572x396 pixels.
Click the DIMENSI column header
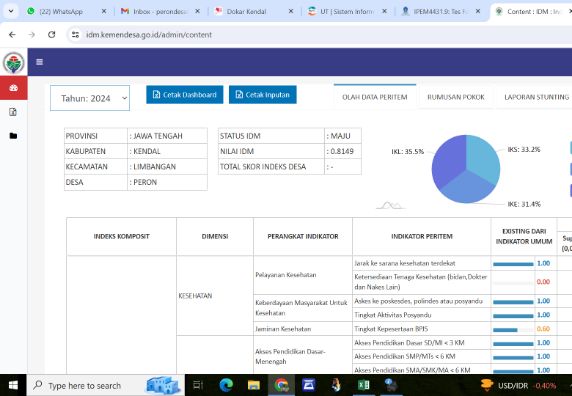[x=215, y=236]
